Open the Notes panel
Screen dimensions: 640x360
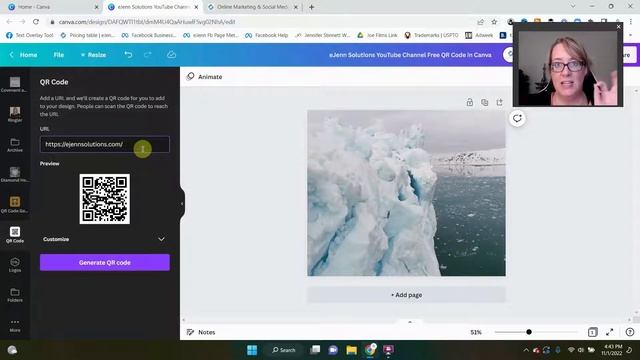[201, 332]
